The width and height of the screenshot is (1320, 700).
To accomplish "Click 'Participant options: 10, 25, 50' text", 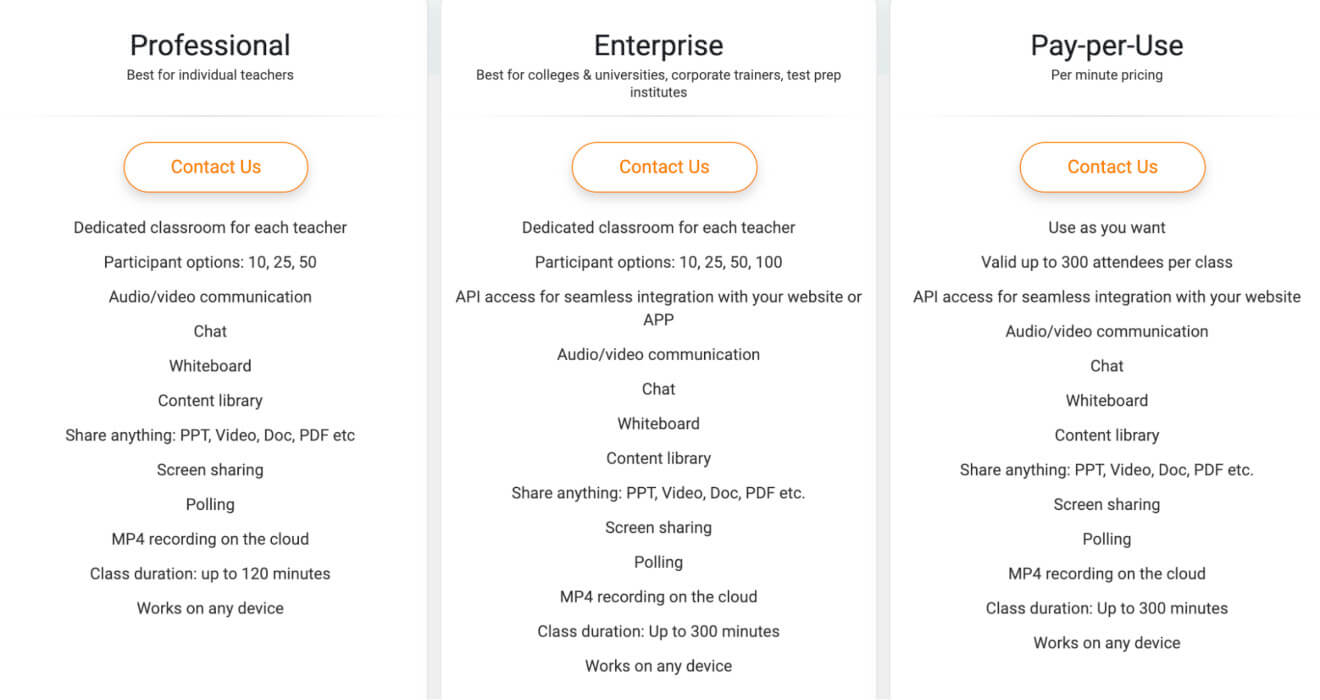I will 210,262.
